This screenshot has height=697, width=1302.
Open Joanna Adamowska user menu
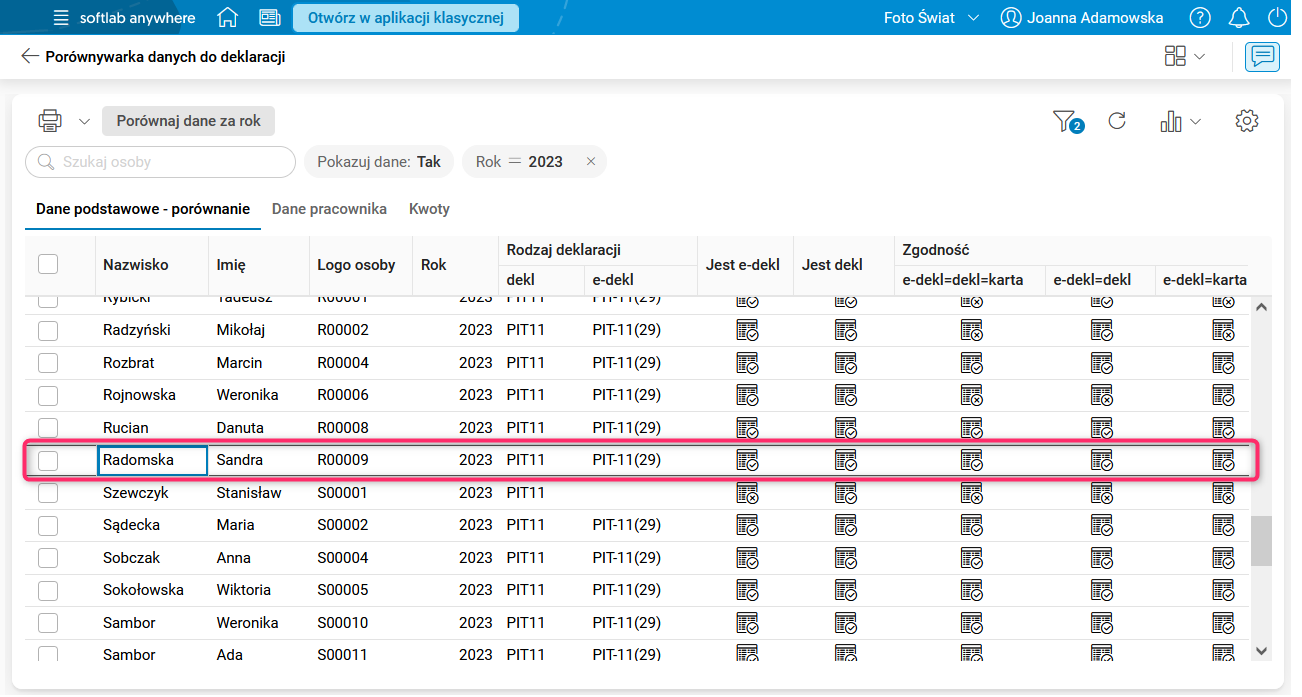(x=1082, y=18)
